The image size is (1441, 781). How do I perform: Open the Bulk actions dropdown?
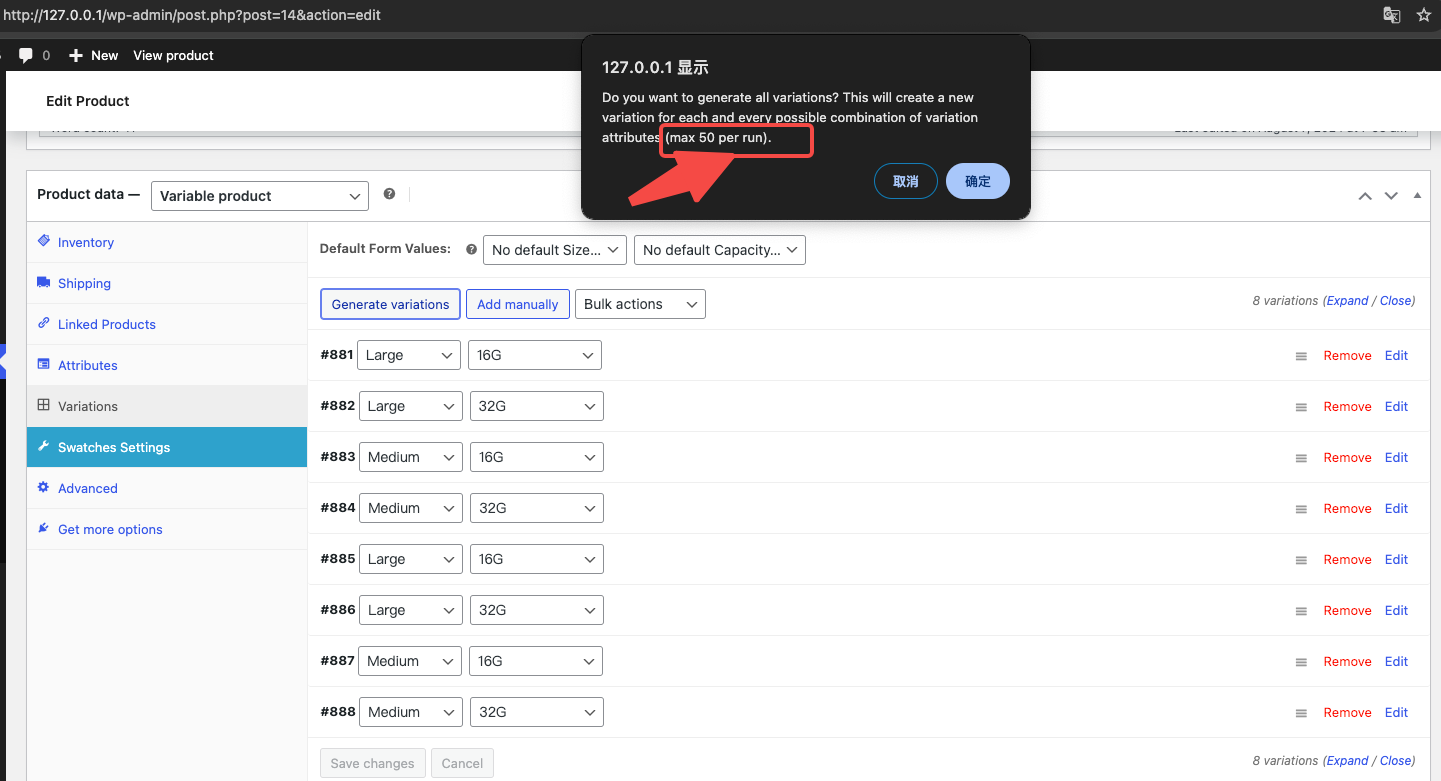(640, 304)
